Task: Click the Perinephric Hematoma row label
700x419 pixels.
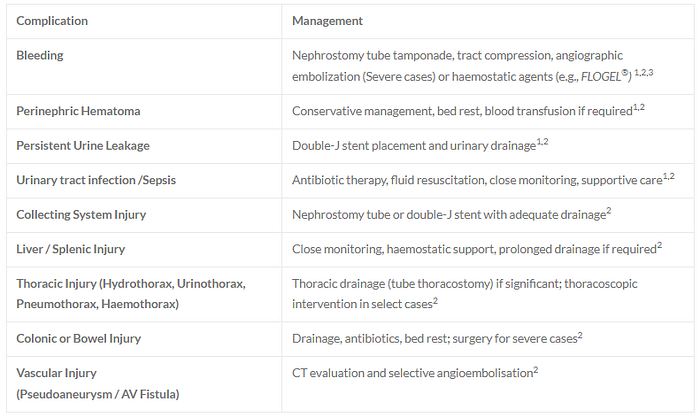Action: click(78, 111)
